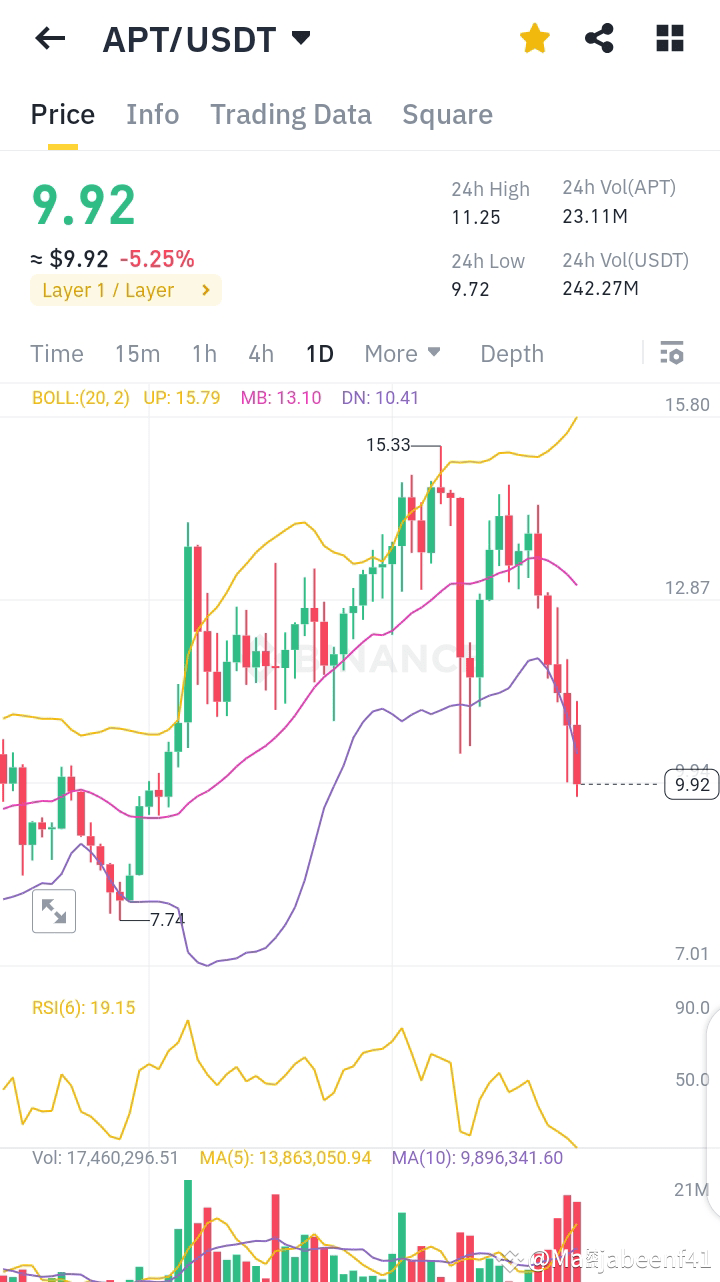
Task: Select the 1D timeframe
Action: point(320,353)
